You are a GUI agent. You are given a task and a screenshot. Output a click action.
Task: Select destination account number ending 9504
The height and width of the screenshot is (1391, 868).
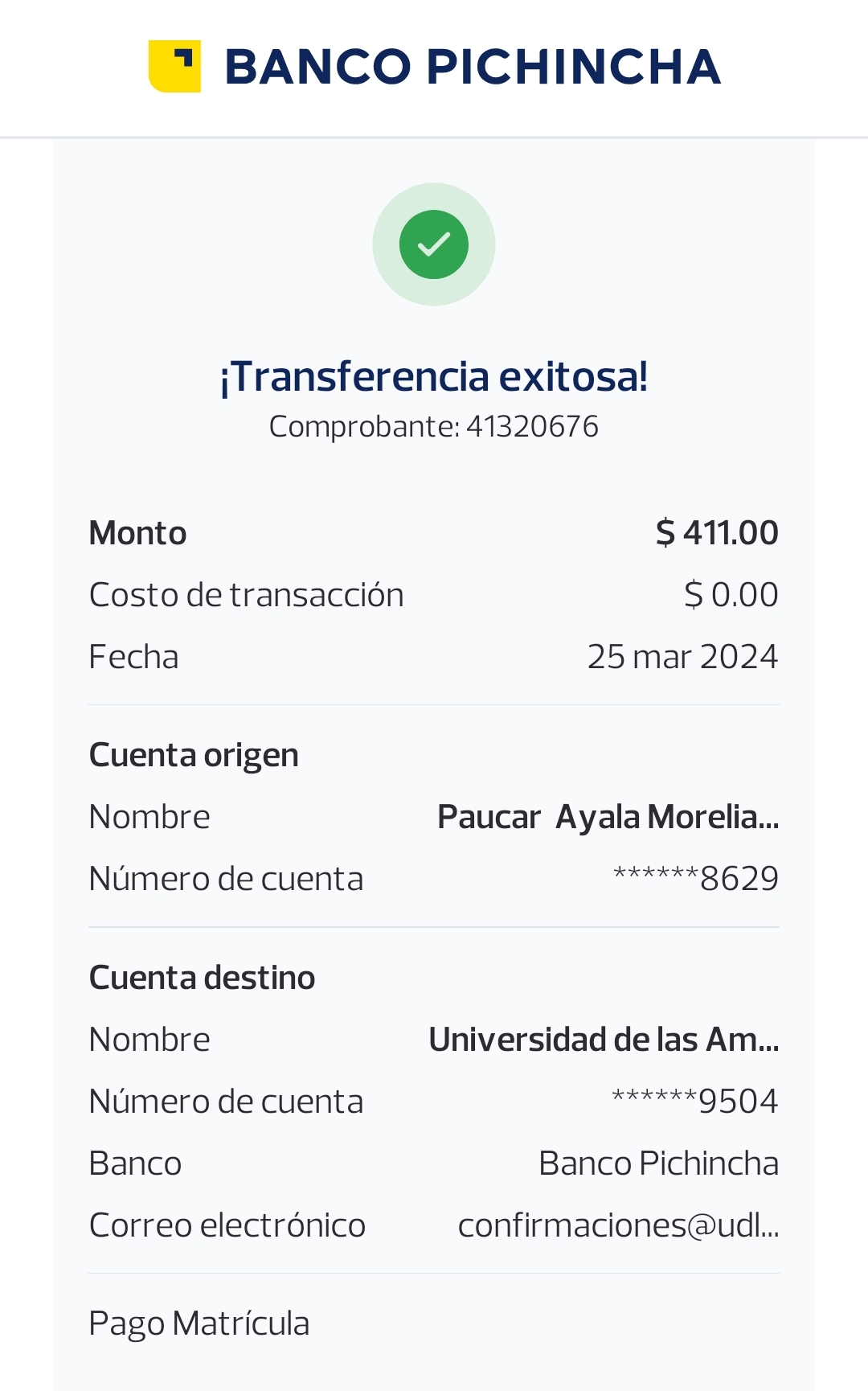(695, 1102)
